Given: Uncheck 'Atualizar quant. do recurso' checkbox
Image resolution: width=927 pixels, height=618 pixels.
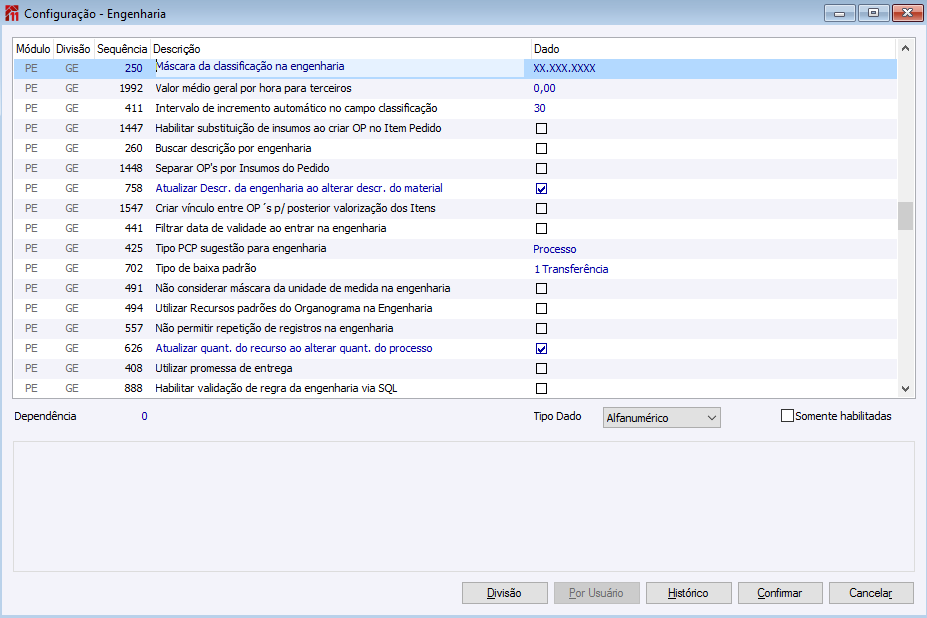Looking at the screenshot, I should click(x=541, y=349).
